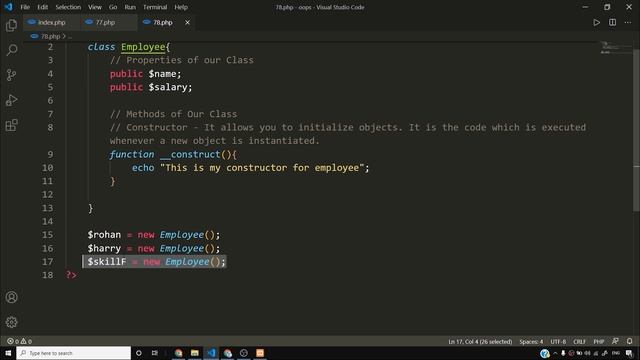Open the Selection menu
640x360 pixels.
coord(68,7)
